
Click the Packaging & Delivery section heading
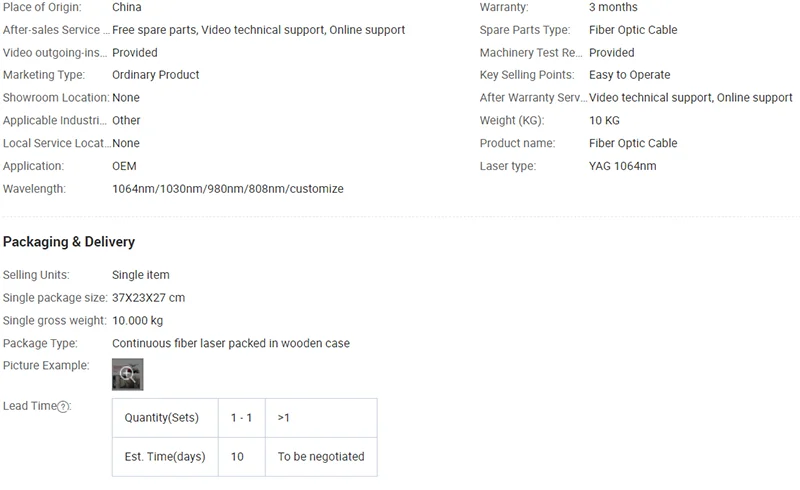(69, 242)
